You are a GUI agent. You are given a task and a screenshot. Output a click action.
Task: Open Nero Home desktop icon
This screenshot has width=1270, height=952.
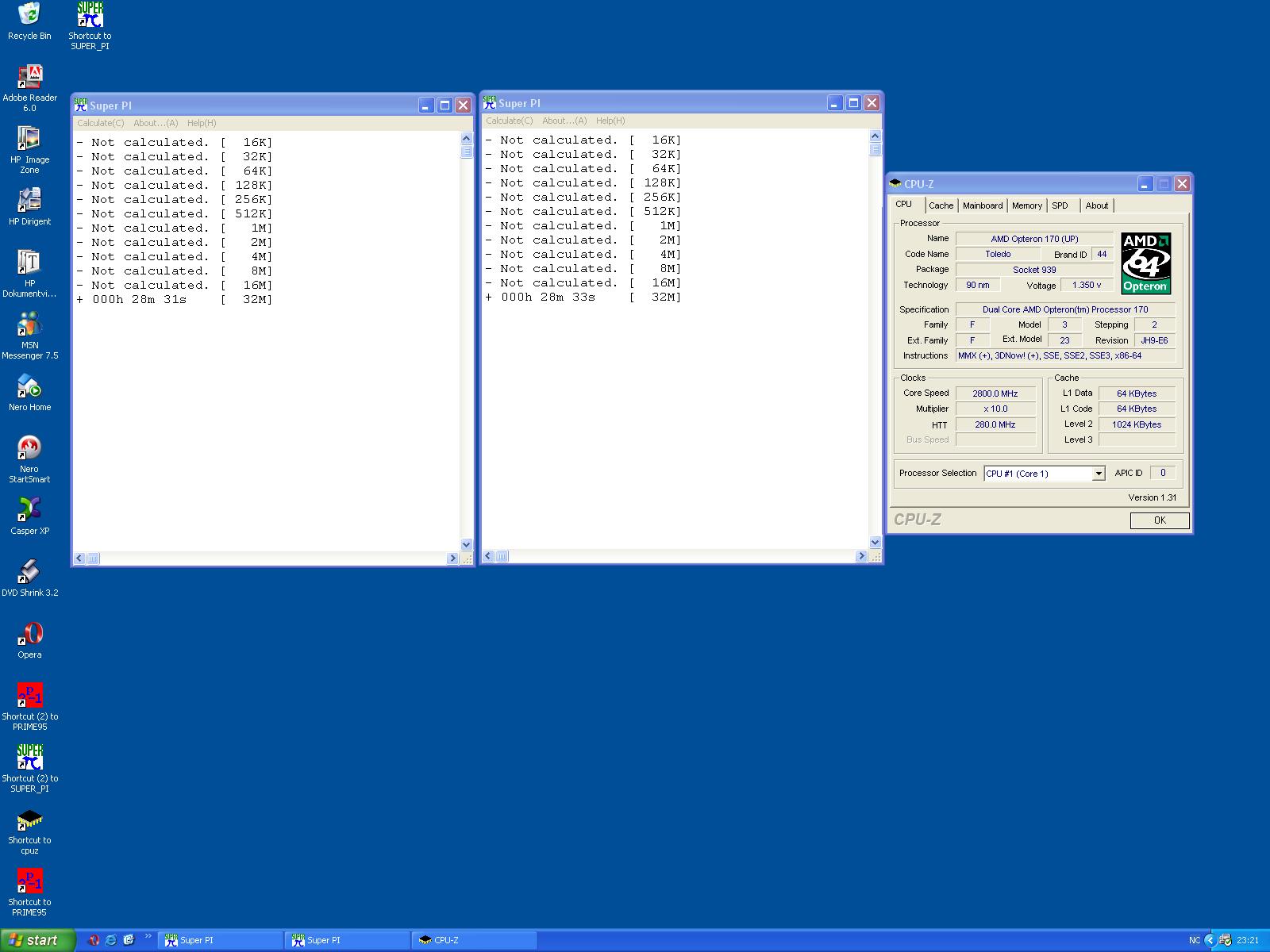[x=29, y=393]
